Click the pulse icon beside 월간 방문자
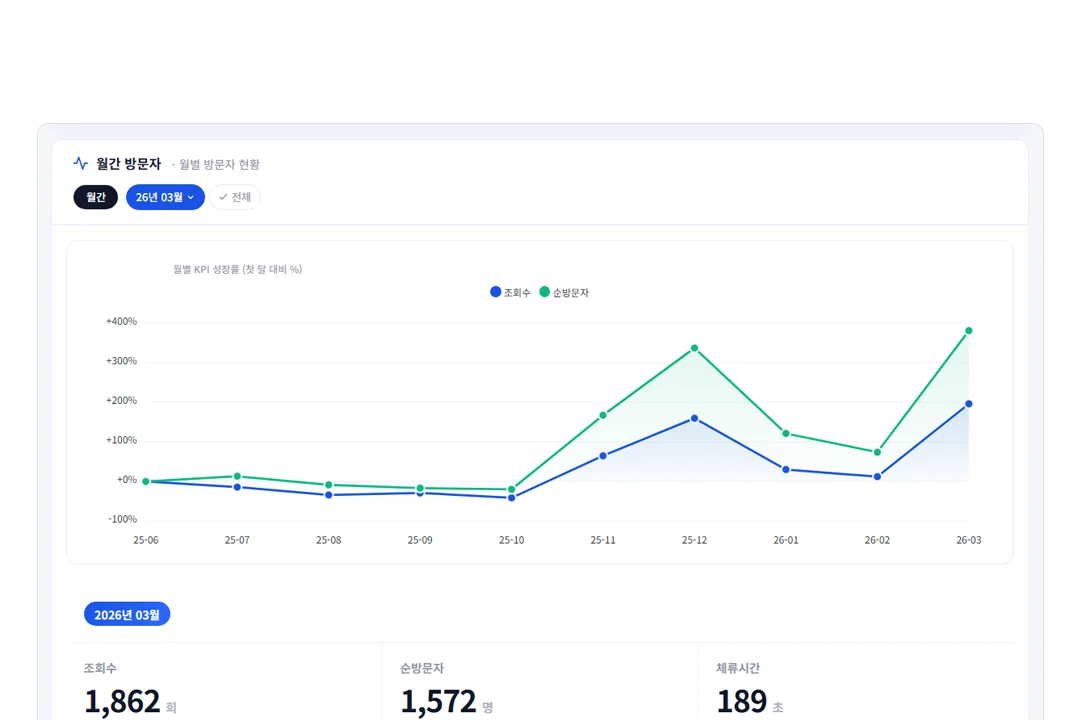Screen dimensions: 1080x720 [x=81, y=163]
